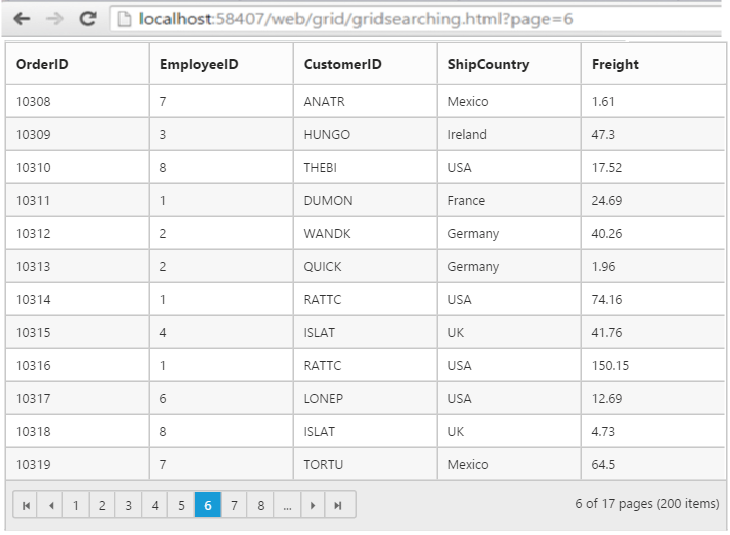Go to next page in pager
Image resolution: width=730 pixels, height=535 pixels.
tap(313, 505)
